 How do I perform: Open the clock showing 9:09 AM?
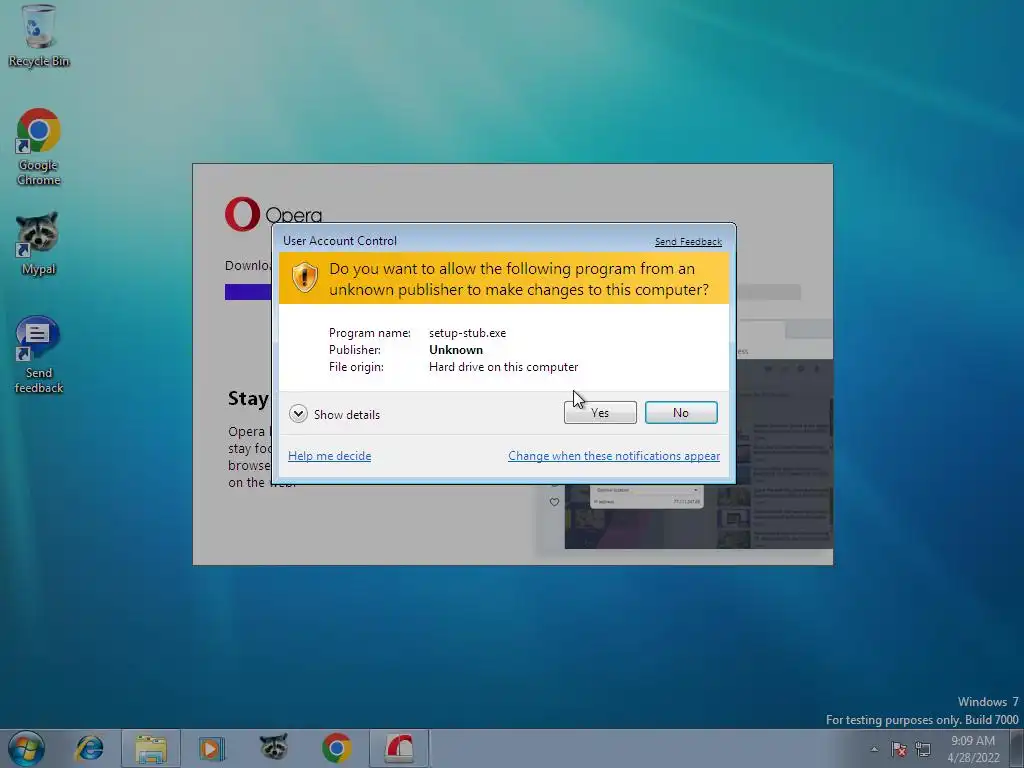973,749
